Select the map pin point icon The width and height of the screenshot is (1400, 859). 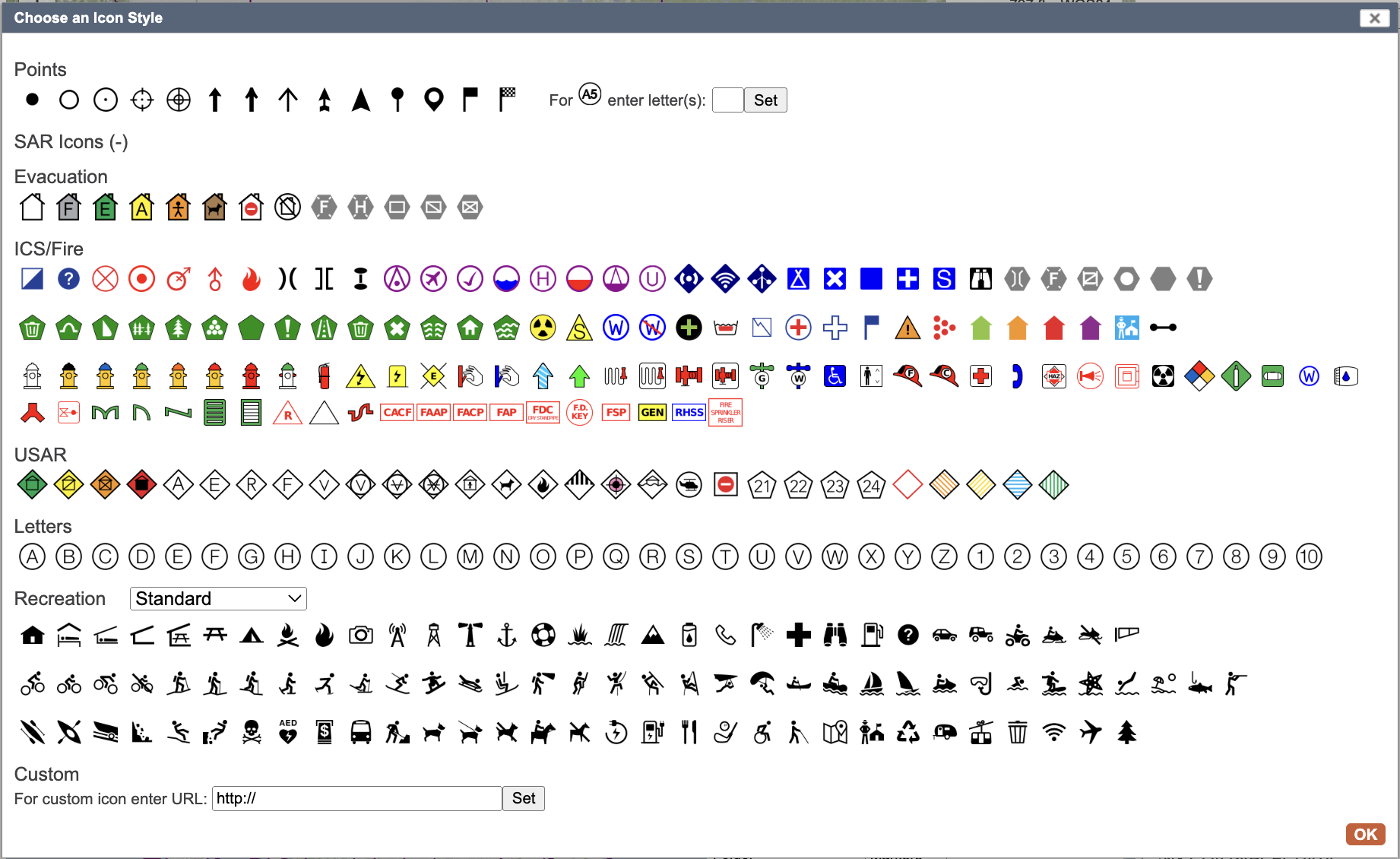coord(434,100)
